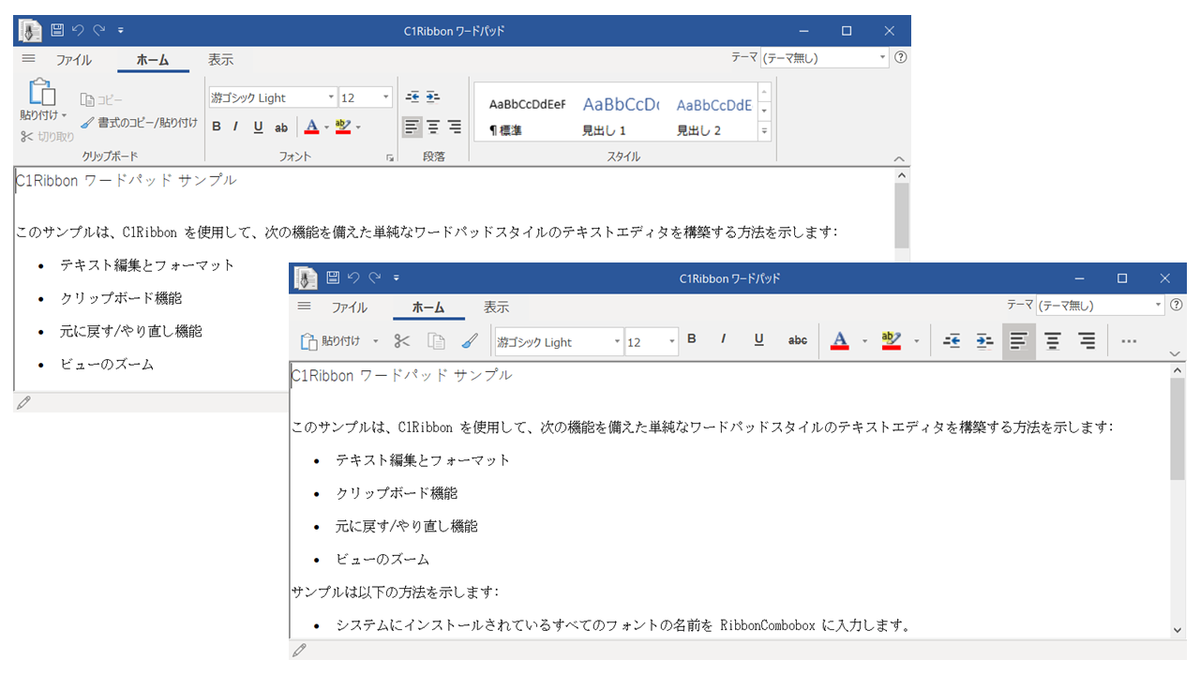Click the 切り取り cut button in the back window
Screen dimensions: 1200x675
point(47,136)
